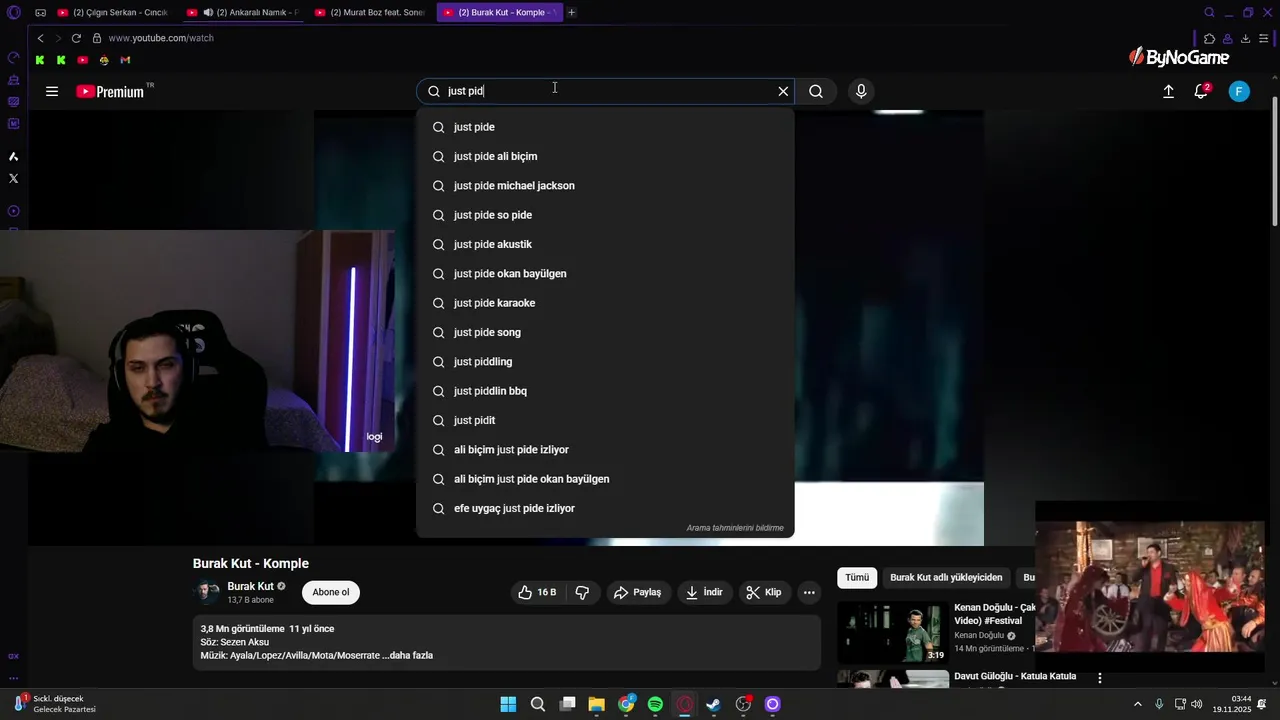Click the magnifier search submit button

pos(816,91)
